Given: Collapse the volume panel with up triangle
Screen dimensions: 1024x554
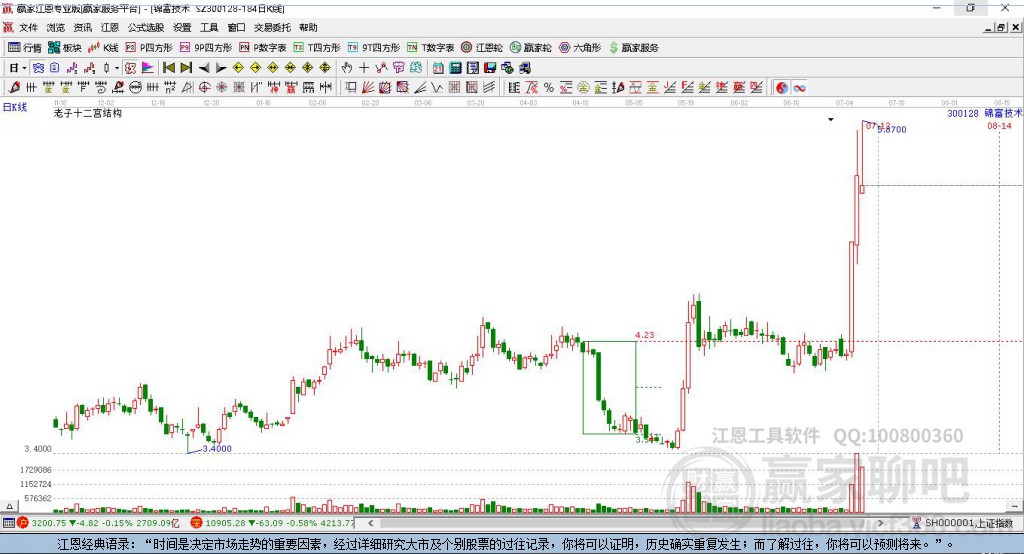Looking at the screenshot, I should [x=9, y=506].
